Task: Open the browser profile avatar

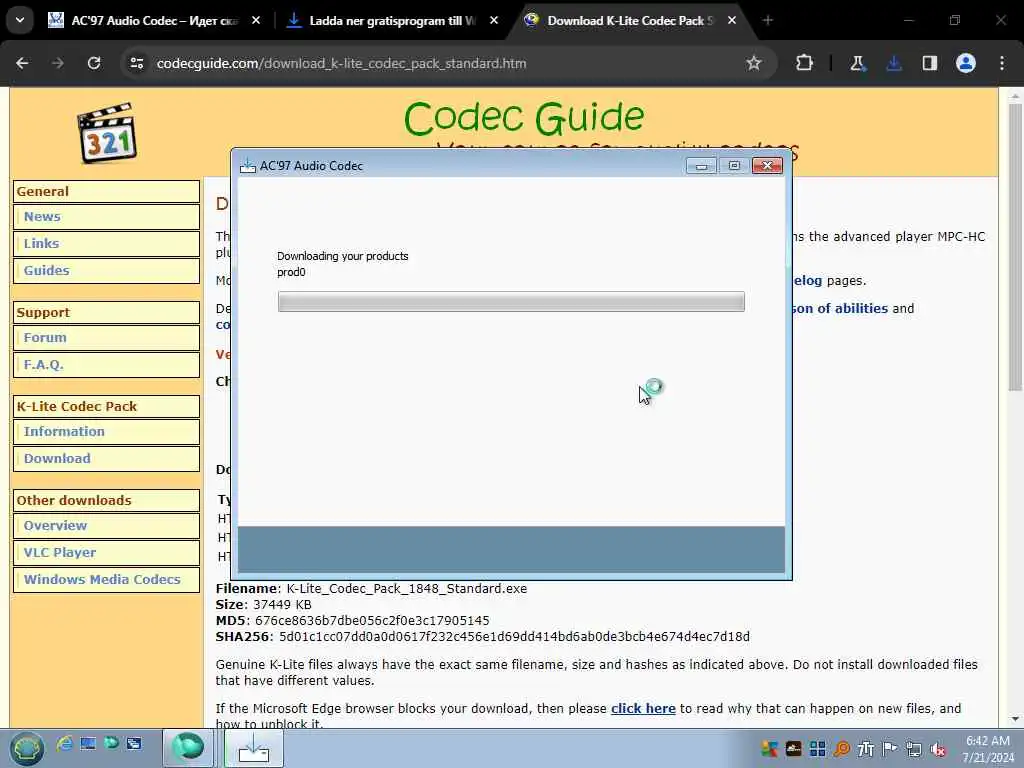Action: pyautogui.click(x=966, y=63)
